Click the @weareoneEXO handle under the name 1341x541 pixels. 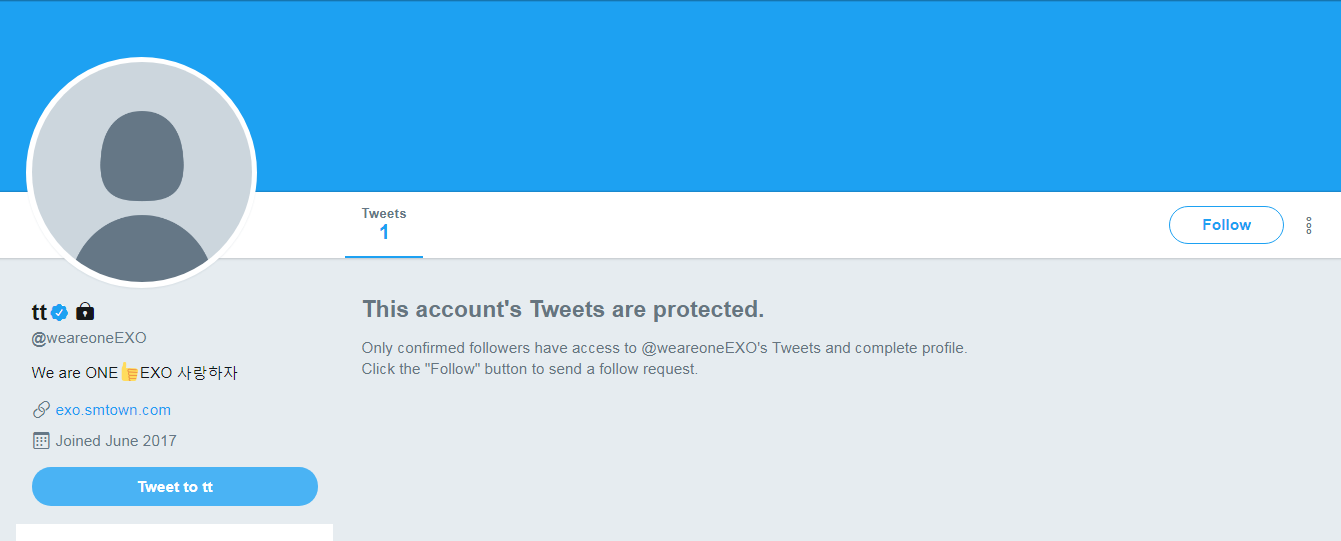click(x=89, y=338)
